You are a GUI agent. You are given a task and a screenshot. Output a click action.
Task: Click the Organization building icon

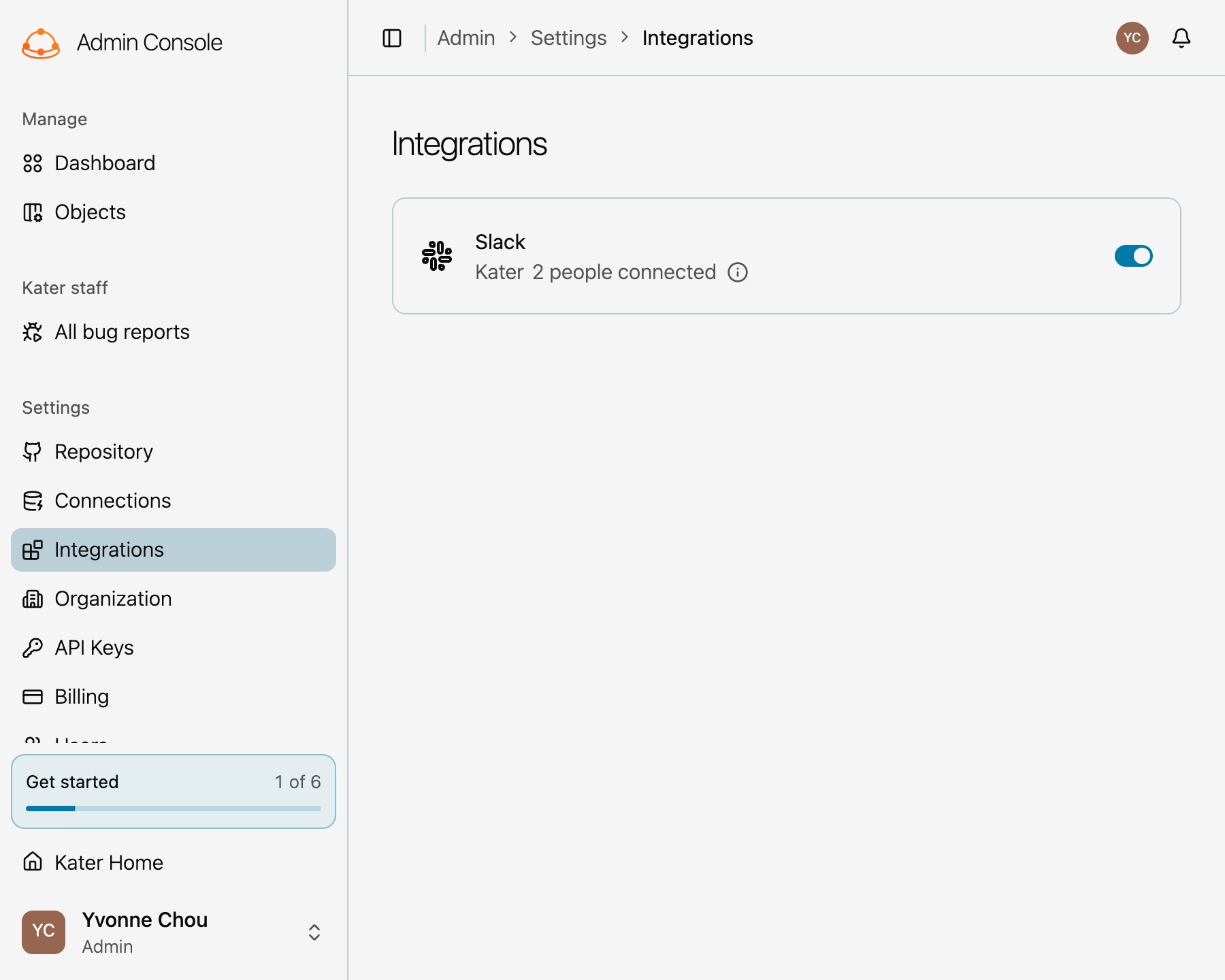33,599
